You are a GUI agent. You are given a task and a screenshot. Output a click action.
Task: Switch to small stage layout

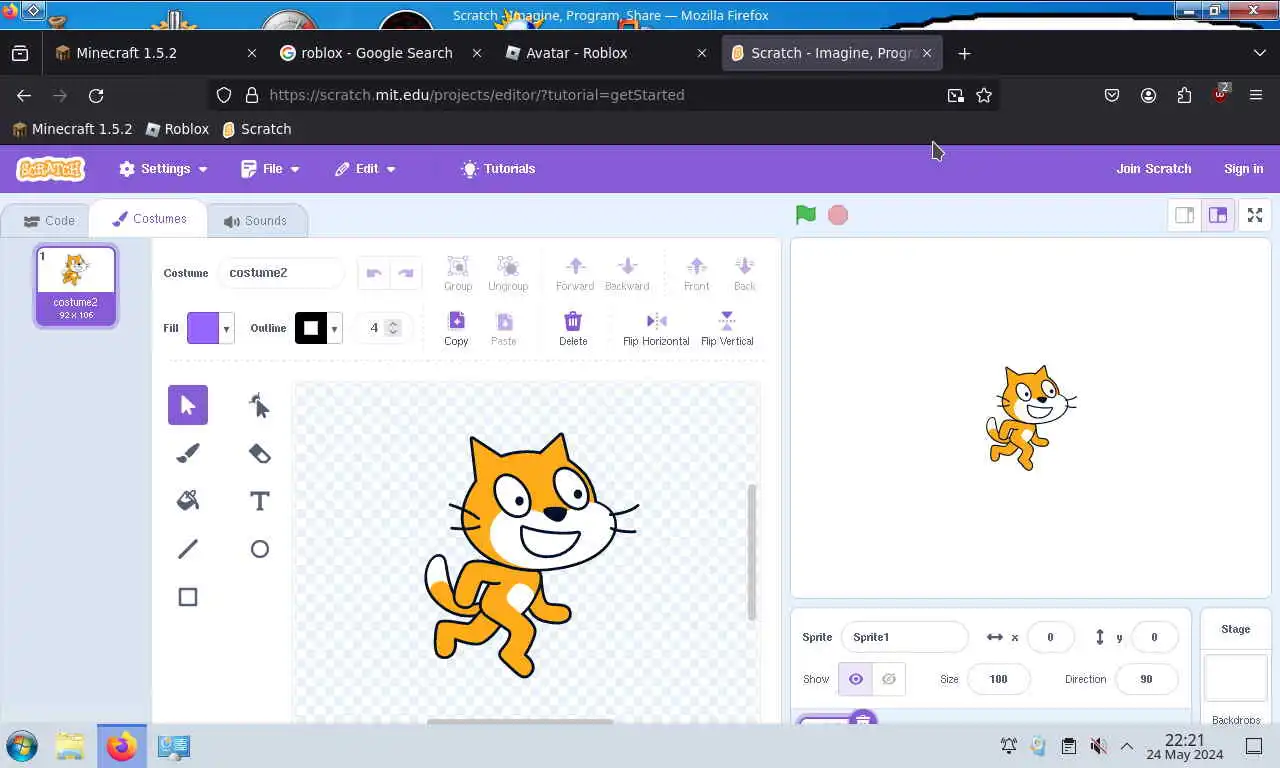click(1185, 215)
